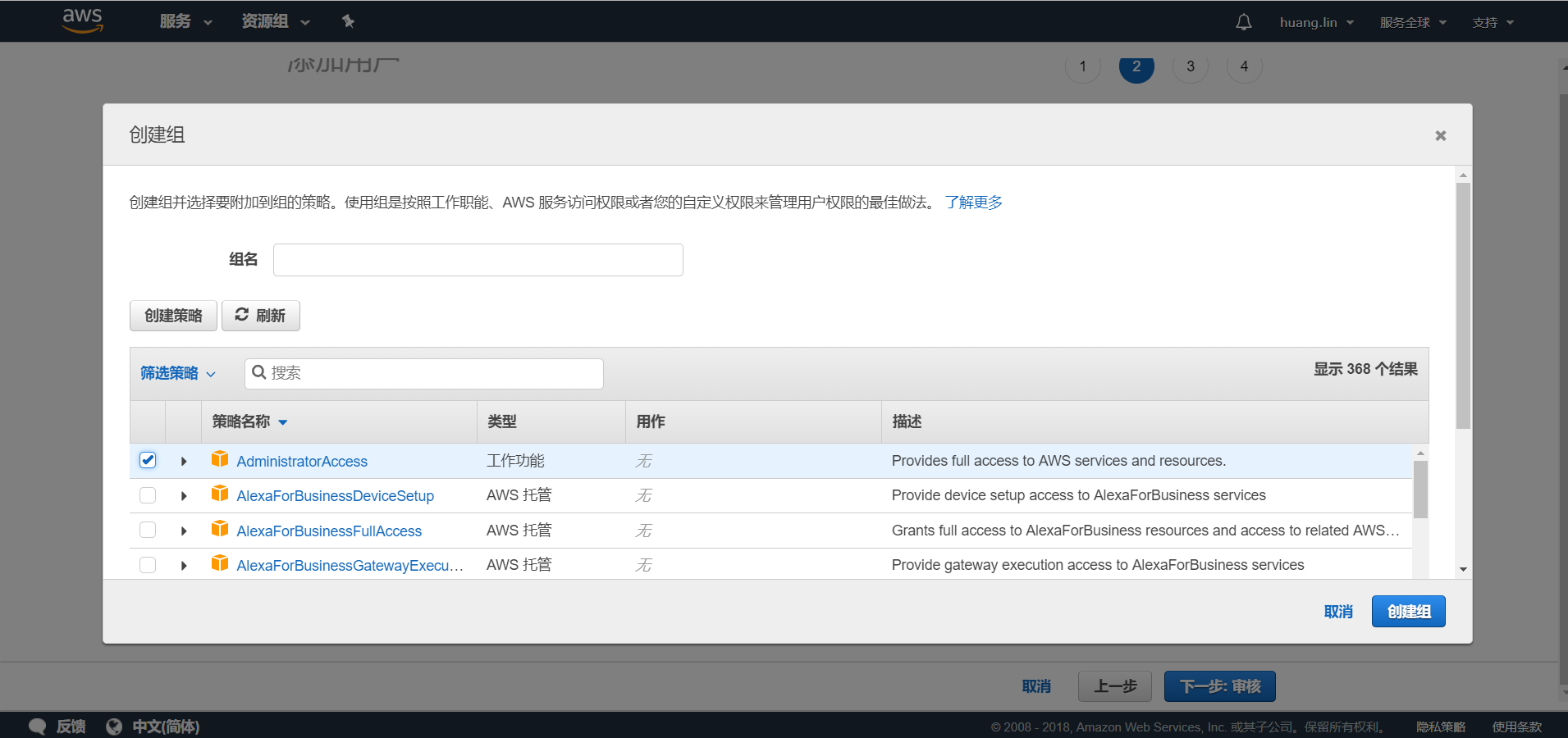Click the 刷新 button

point(261,316)
